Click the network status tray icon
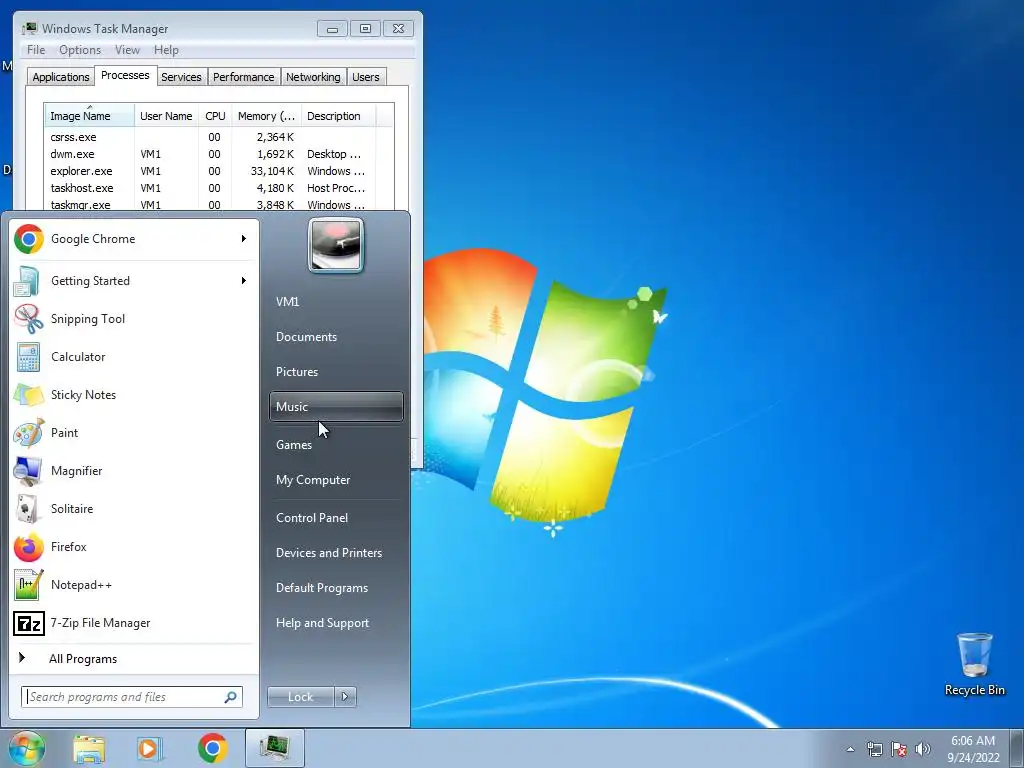 874,749
